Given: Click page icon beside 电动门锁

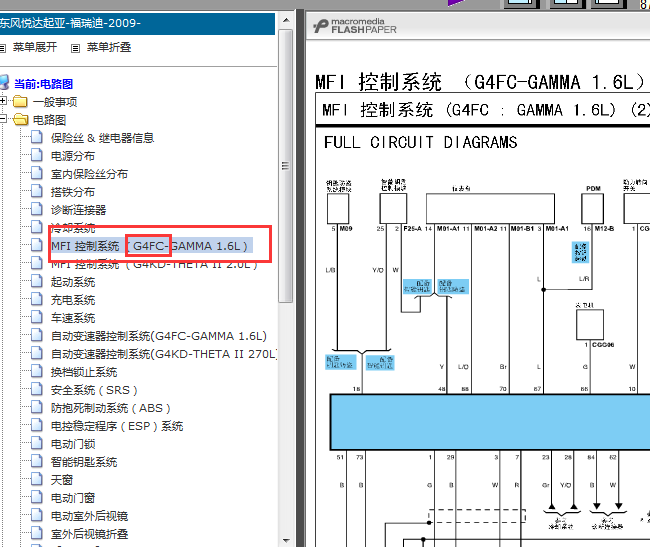Looking at the screenshot, I should tap(37, 443).
